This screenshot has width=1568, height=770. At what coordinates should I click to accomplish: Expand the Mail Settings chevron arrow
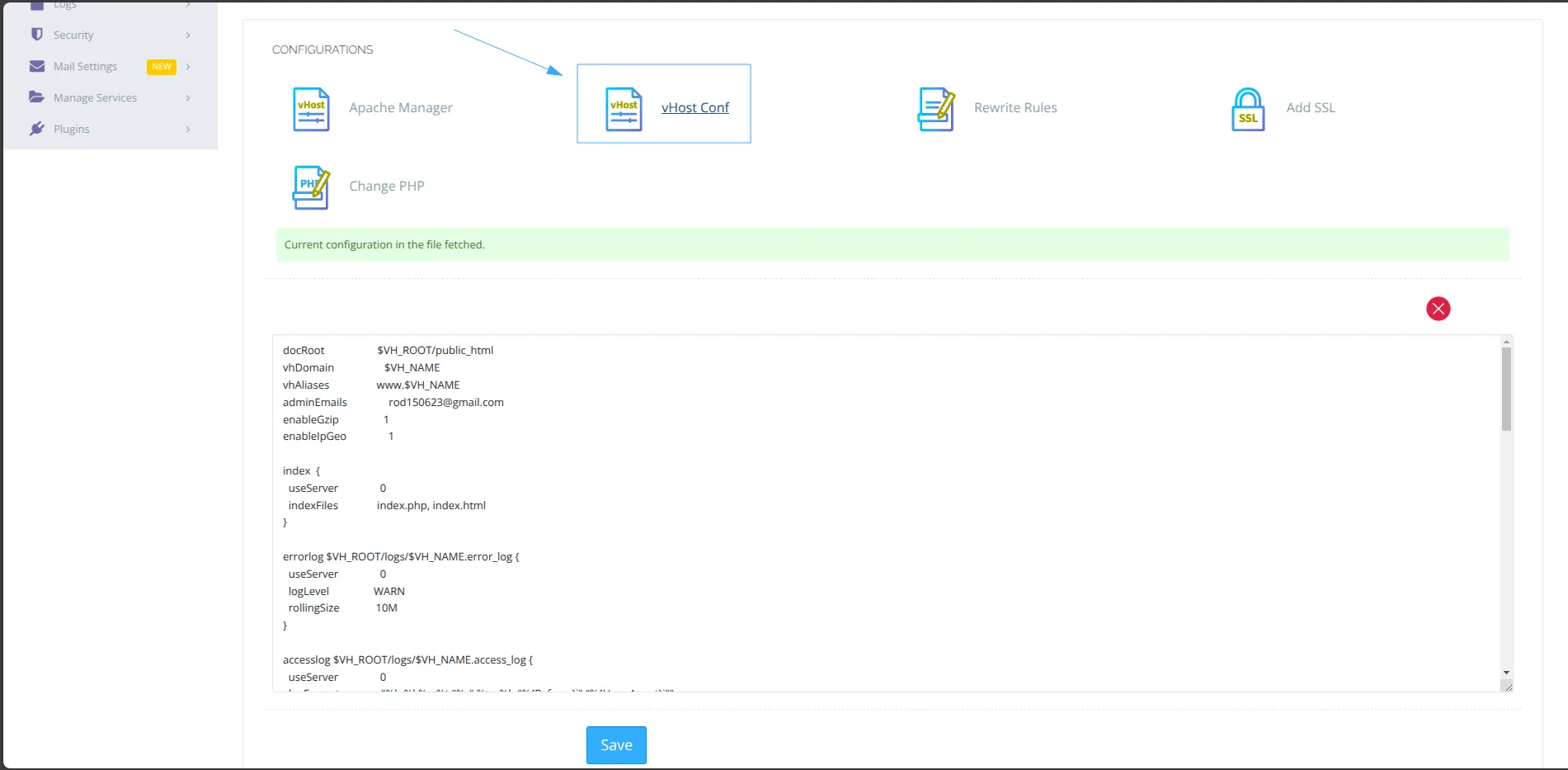(x=188, y=67)
